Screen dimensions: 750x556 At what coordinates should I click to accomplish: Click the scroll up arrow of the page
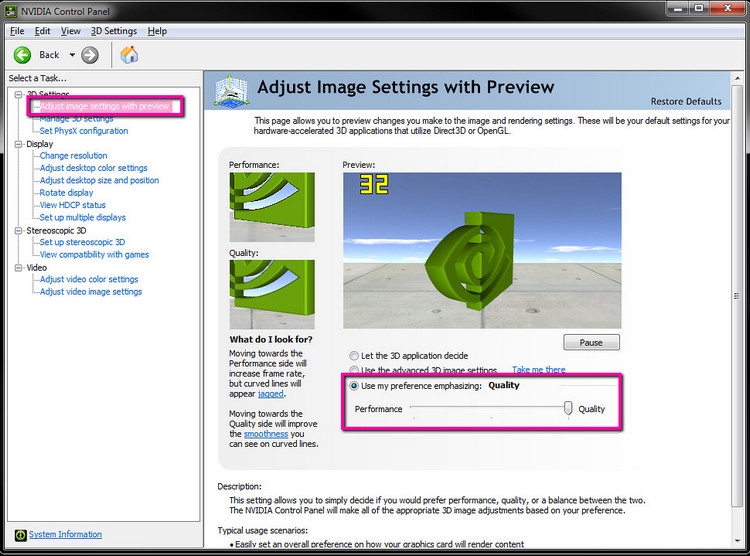pos(737,78)
